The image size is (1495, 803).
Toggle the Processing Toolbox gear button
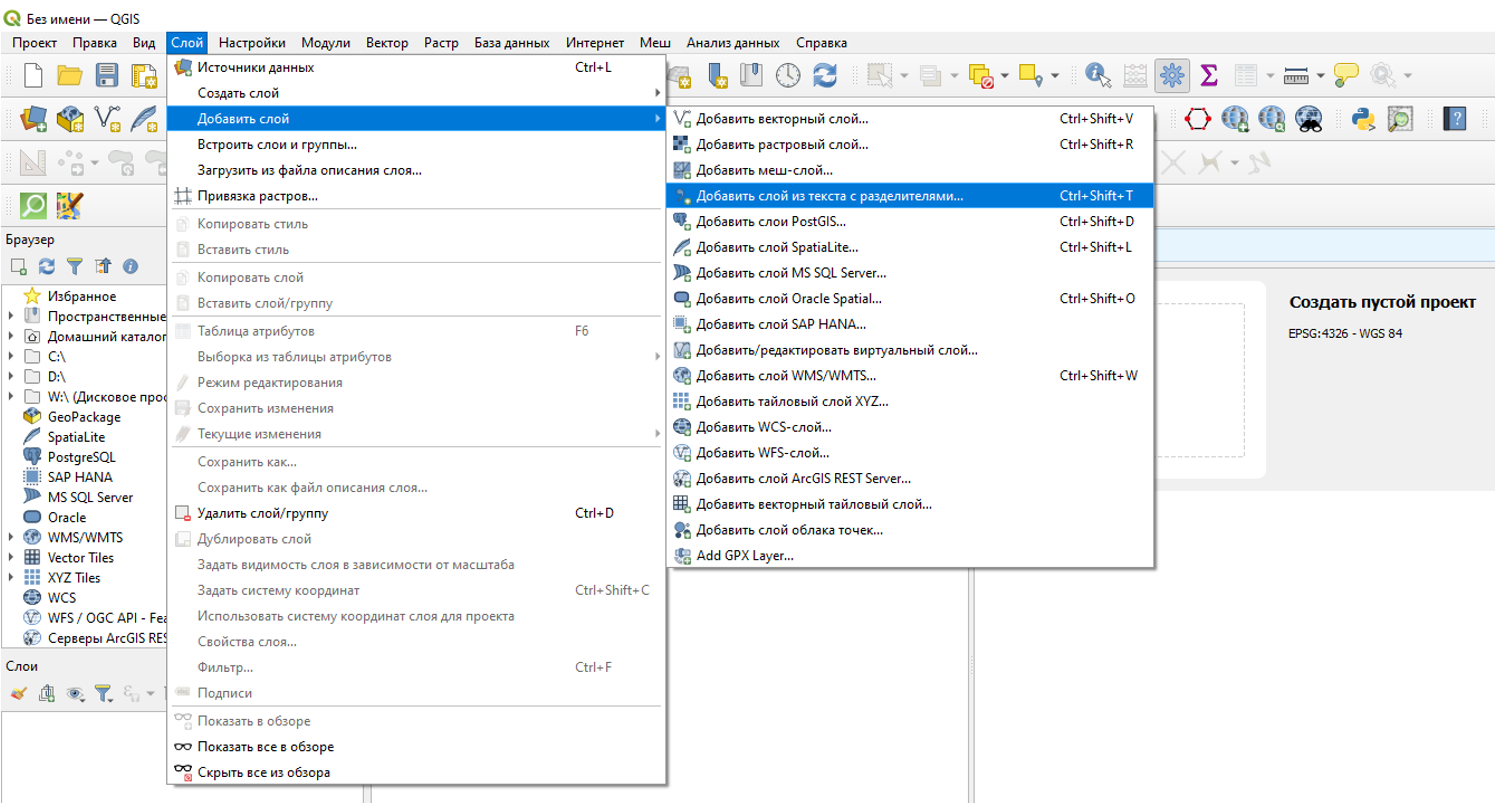(1171, 76)
